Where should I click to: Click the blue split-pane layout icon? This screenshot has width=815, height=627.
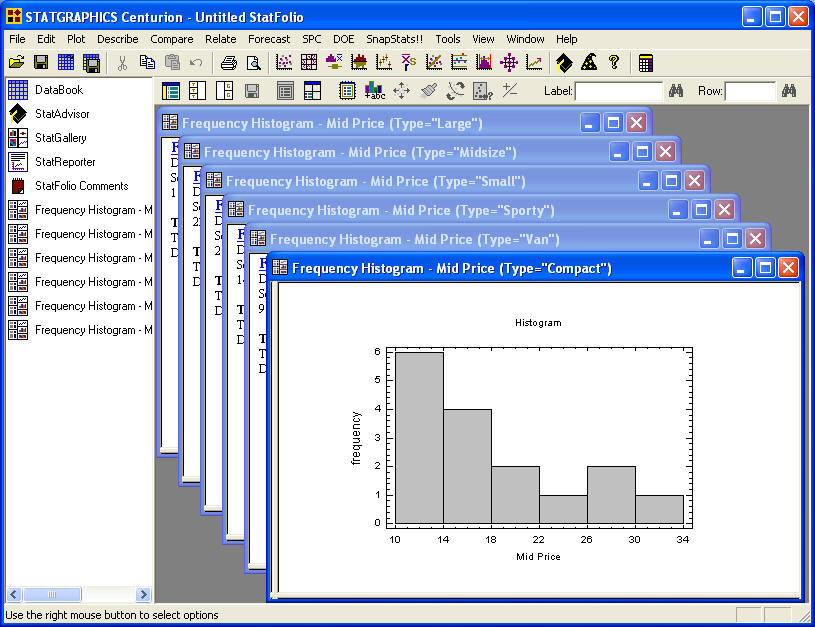click(312, 91)
